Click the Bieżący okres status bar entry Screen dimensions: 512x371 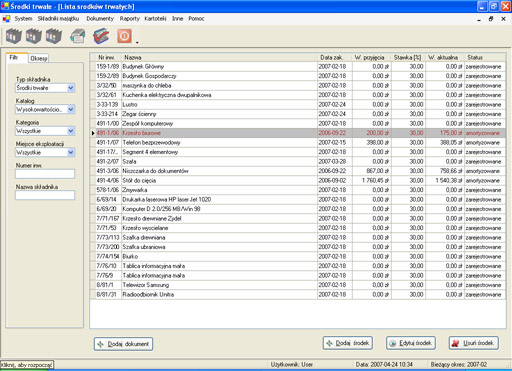459,365
